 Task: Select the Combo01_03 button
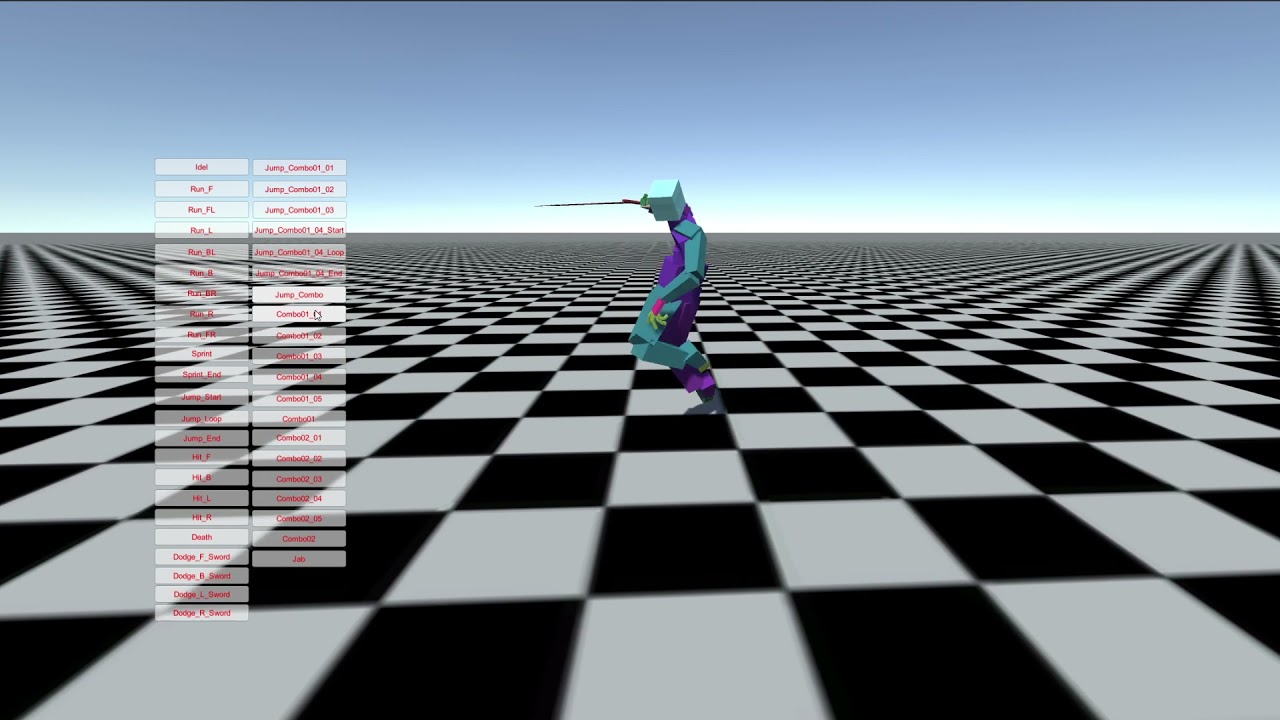(299, 356)
